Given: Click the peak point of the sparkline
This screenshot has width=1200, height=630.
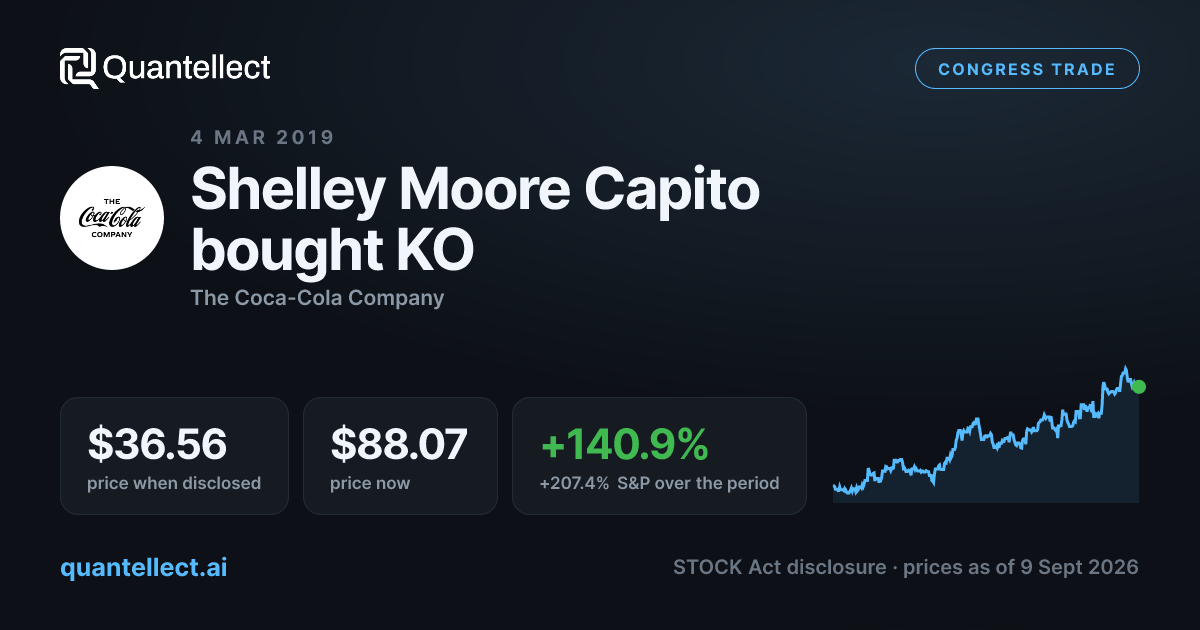Looking at the screenshot, I should point(1125,368).
